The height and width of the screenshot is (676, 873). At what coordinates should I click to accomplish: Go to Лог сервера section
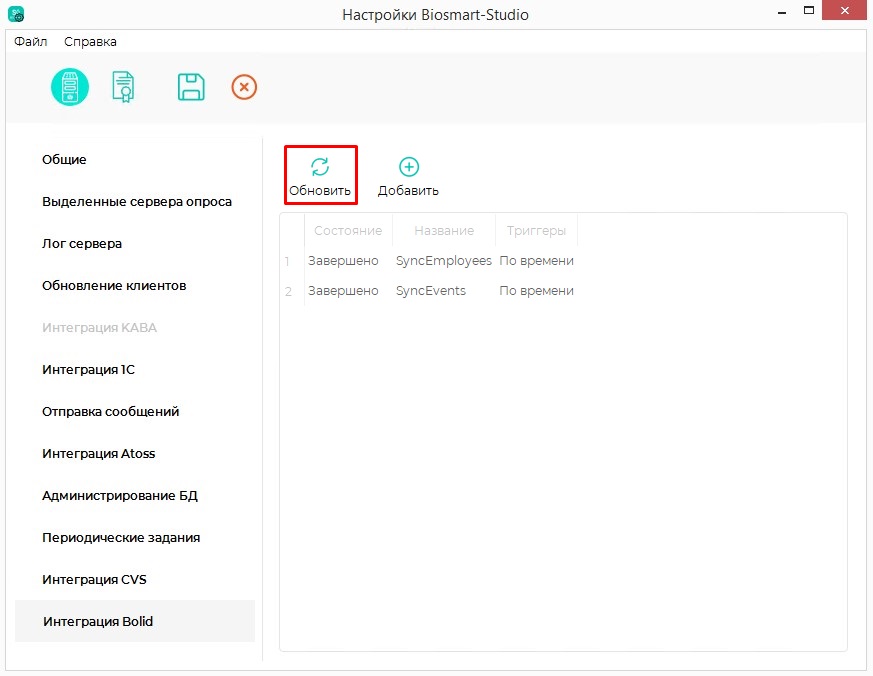[x=135, y=244]
